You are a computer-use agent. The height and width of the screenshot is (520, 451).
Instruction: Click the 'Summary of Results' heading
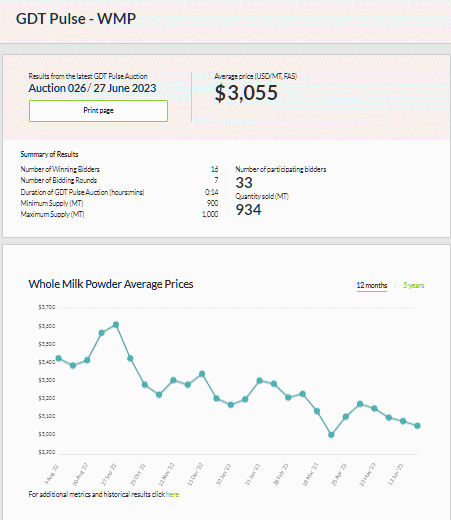(x=49, y=154)
